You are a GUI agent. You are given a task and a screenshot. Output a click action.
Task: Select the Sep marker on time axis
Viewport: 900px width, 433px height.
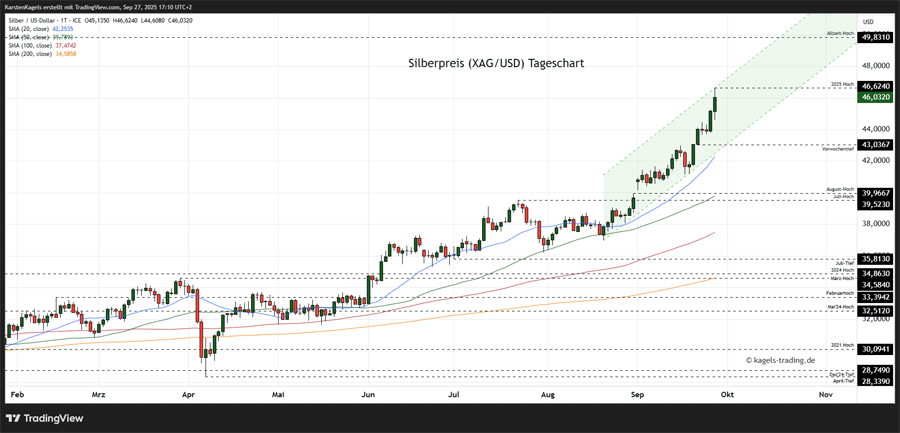637,395
